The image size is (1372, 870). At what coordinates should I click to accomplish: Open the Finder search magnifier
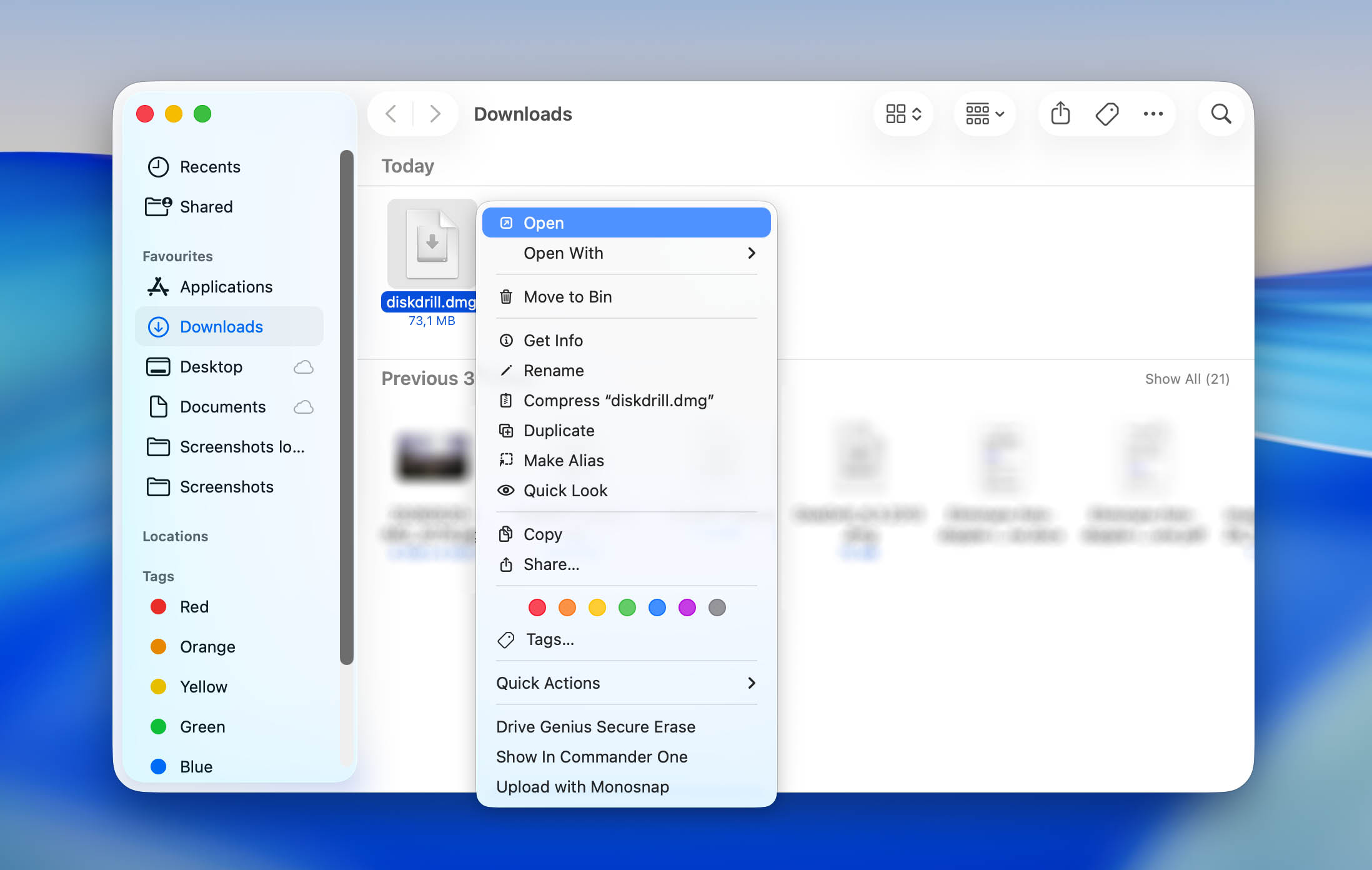(1221, 114)
